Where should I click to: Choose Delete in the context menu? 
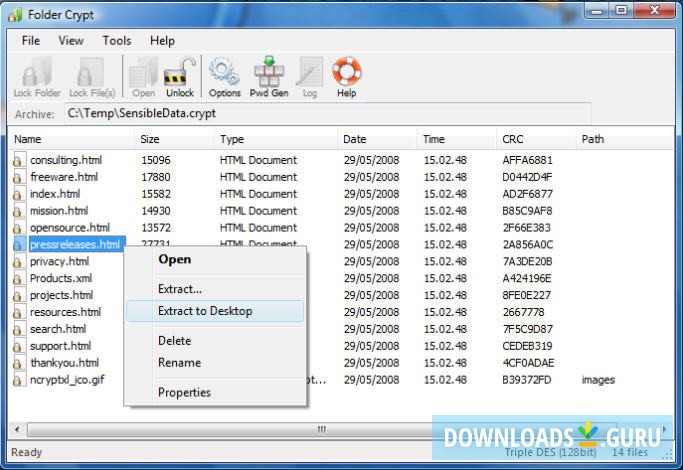[215, 341]
